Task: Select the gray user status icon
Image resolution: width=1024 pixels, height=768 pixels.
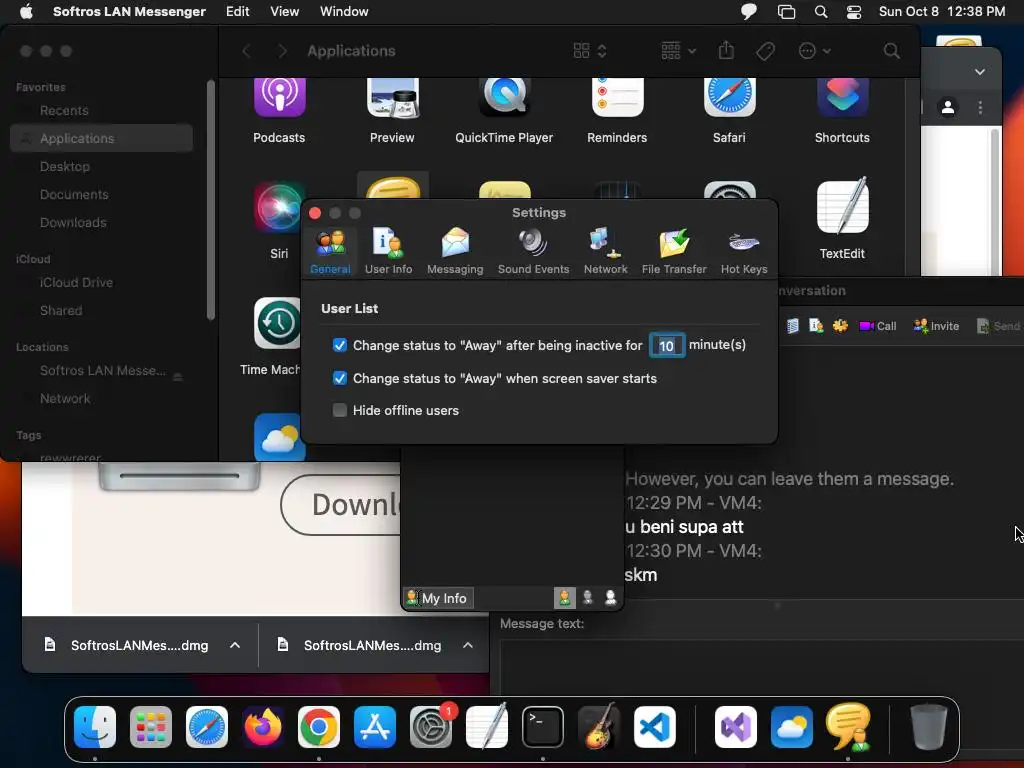Action: tap(588, 598)
